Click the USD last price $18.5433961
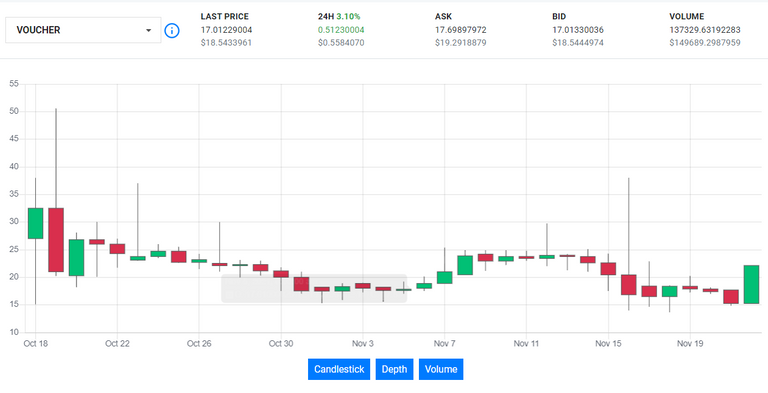The width and height of the screenshot is (768, 393). (226, 43)
